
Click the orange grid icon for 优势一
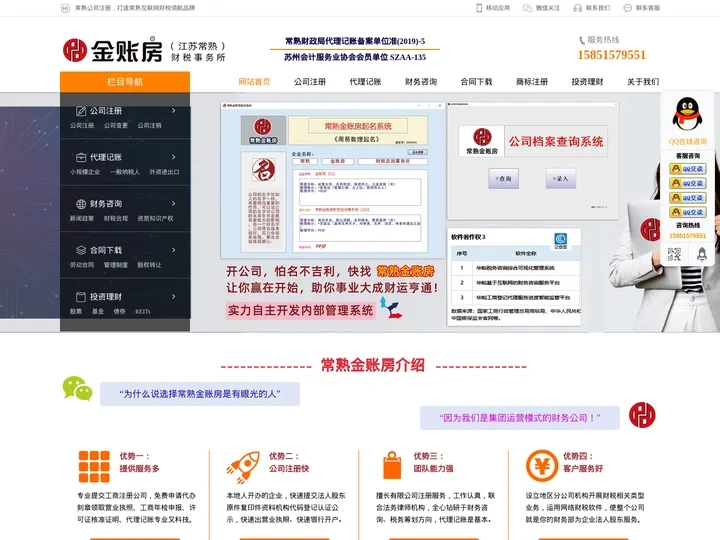(94, 466)
